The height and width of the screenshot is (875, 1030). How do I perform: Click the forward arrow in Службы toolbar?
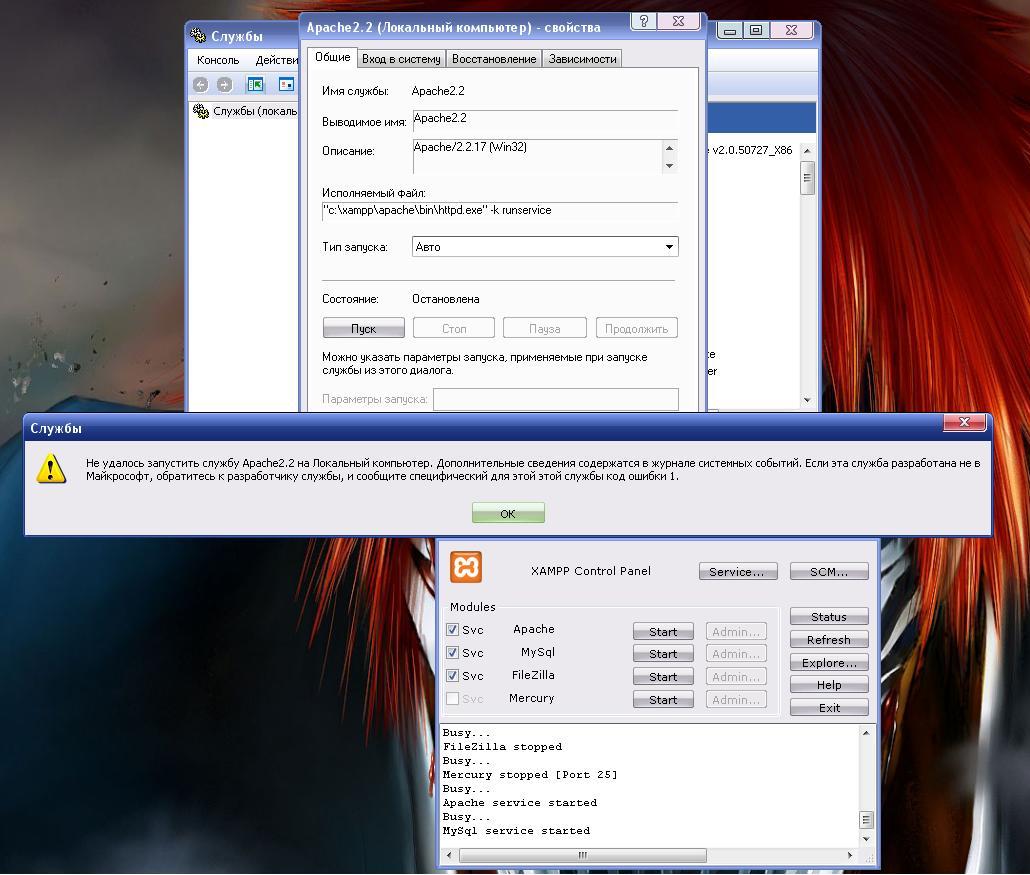pos(225,85)
